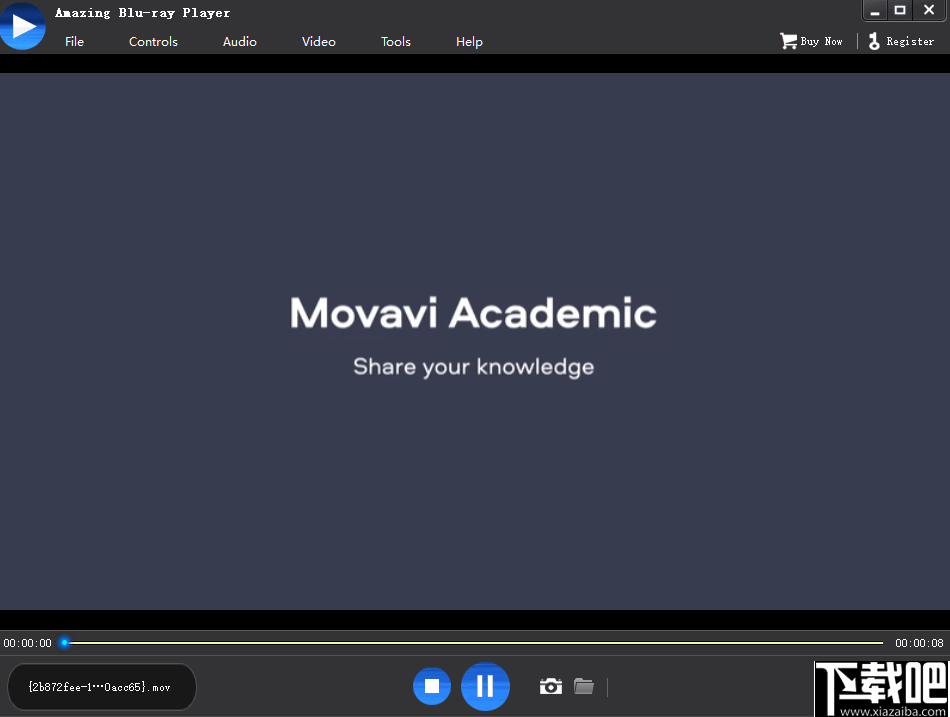The width and height of the screenshot is (950, 717).
Task: Open the File menu
Action: pyautogui.click(x=75, y=42)
